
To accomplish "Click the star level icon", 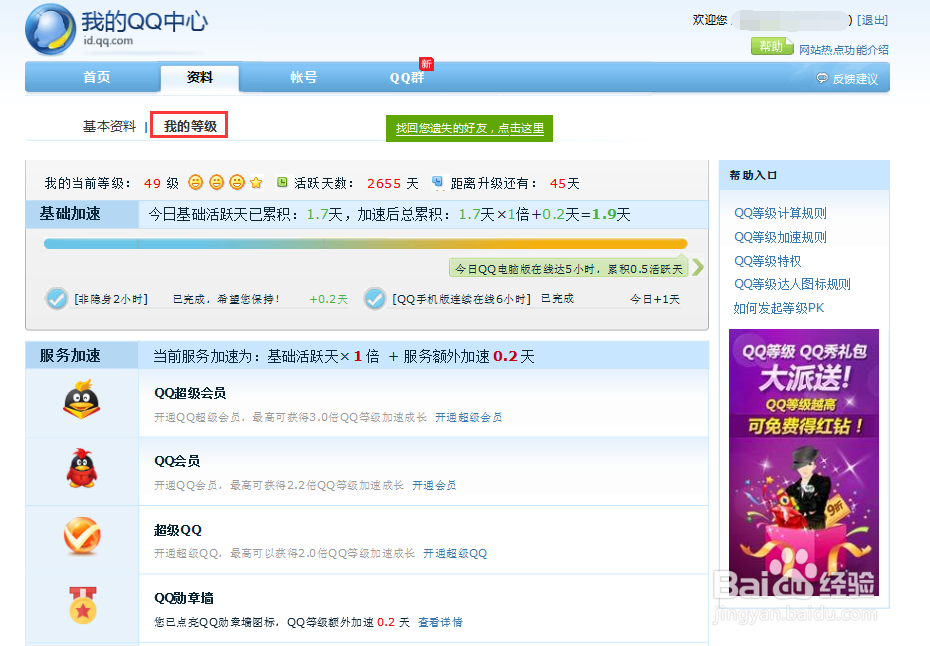I will (x=256, y=183).
